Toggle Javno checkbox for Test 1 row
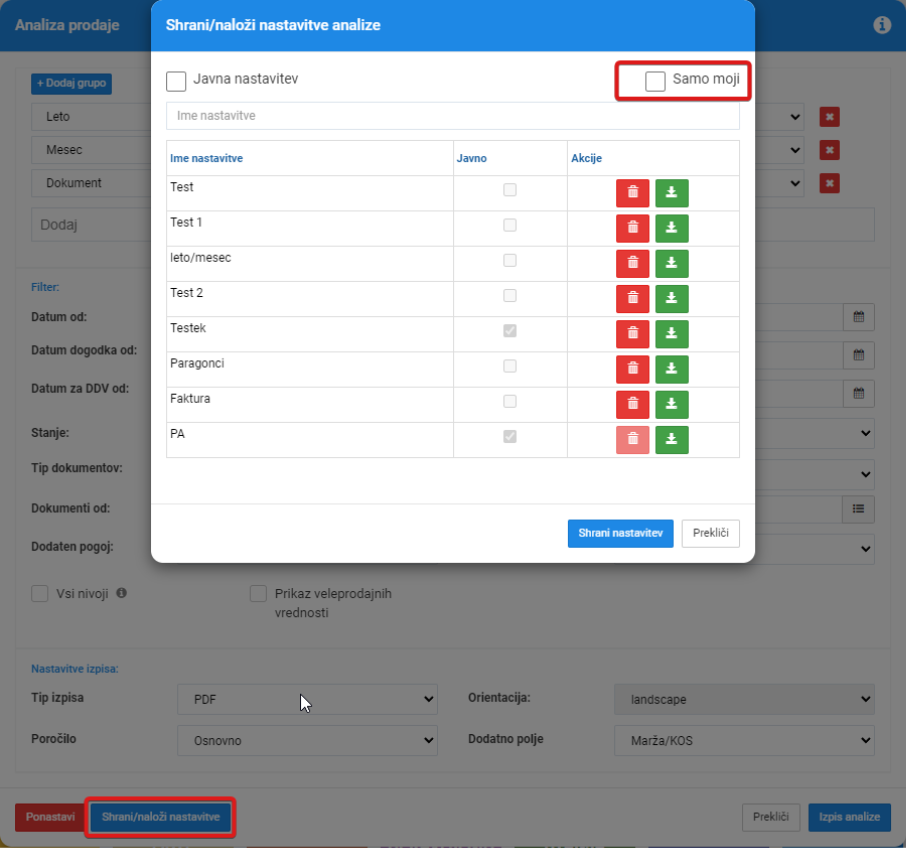906x849 pixels. coord(510,225)
